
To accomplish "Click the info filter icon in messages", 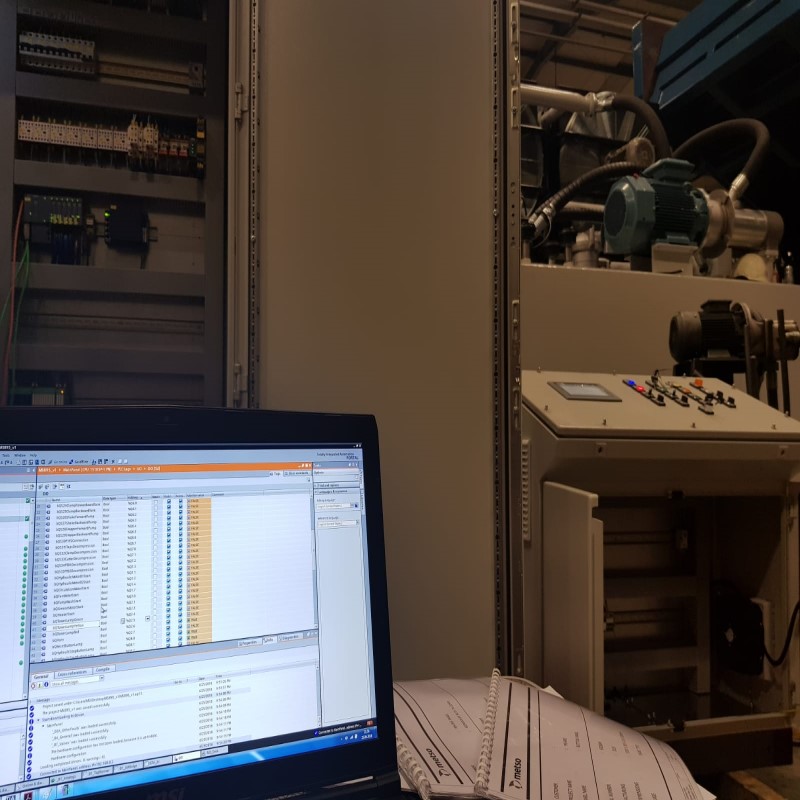I will click(x=45, y=685).
